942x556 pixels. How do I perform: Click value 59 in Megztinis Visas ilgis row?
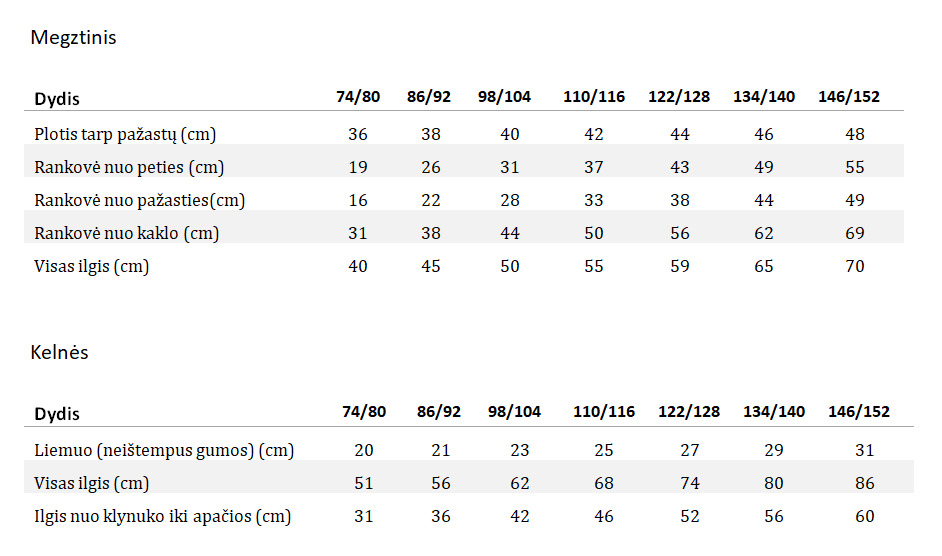click(679, 266)
